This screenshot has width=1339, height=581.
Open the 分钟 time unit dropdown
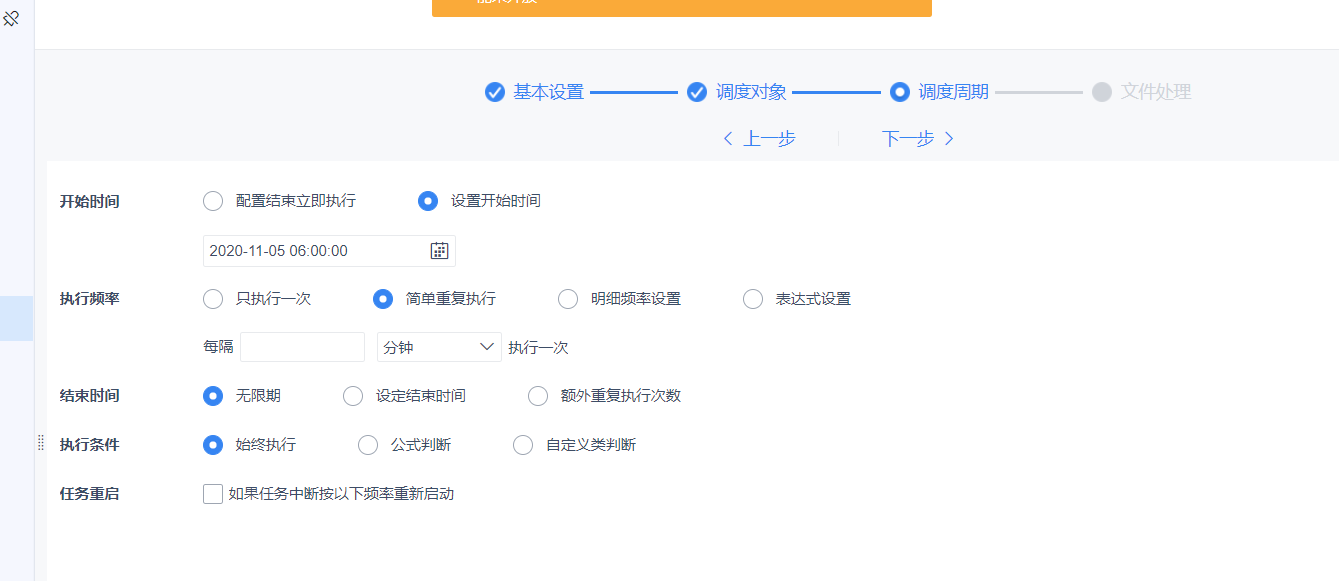[x=439, y=347]
